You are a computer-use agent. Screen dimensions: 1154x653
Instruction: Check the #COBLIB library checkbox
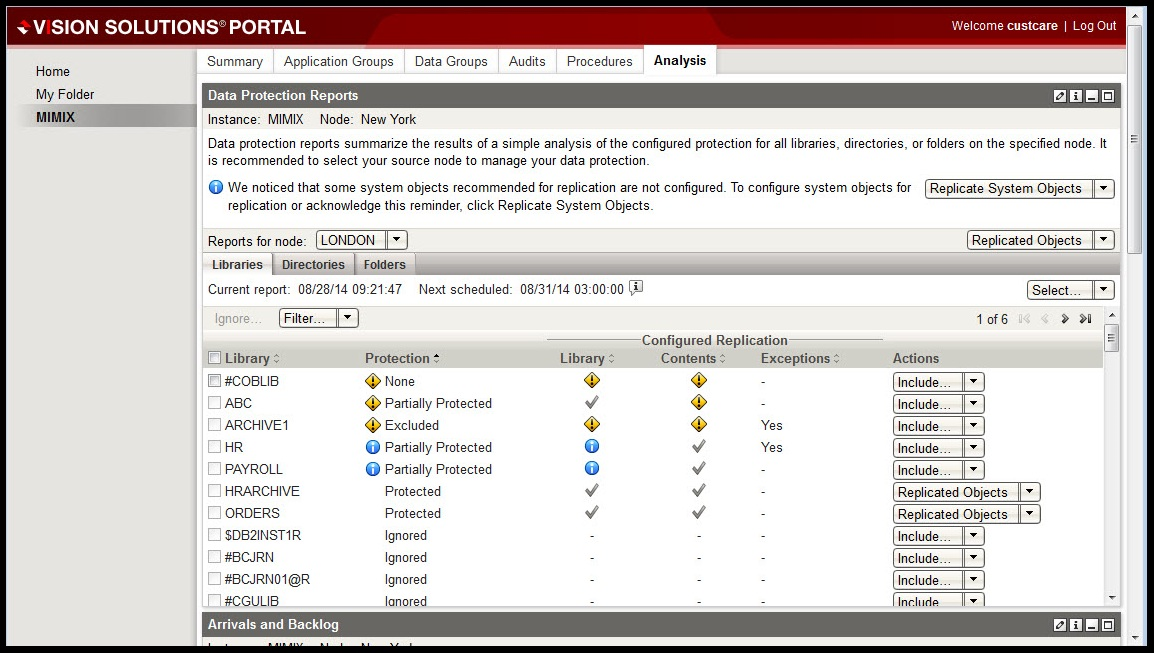214,381
